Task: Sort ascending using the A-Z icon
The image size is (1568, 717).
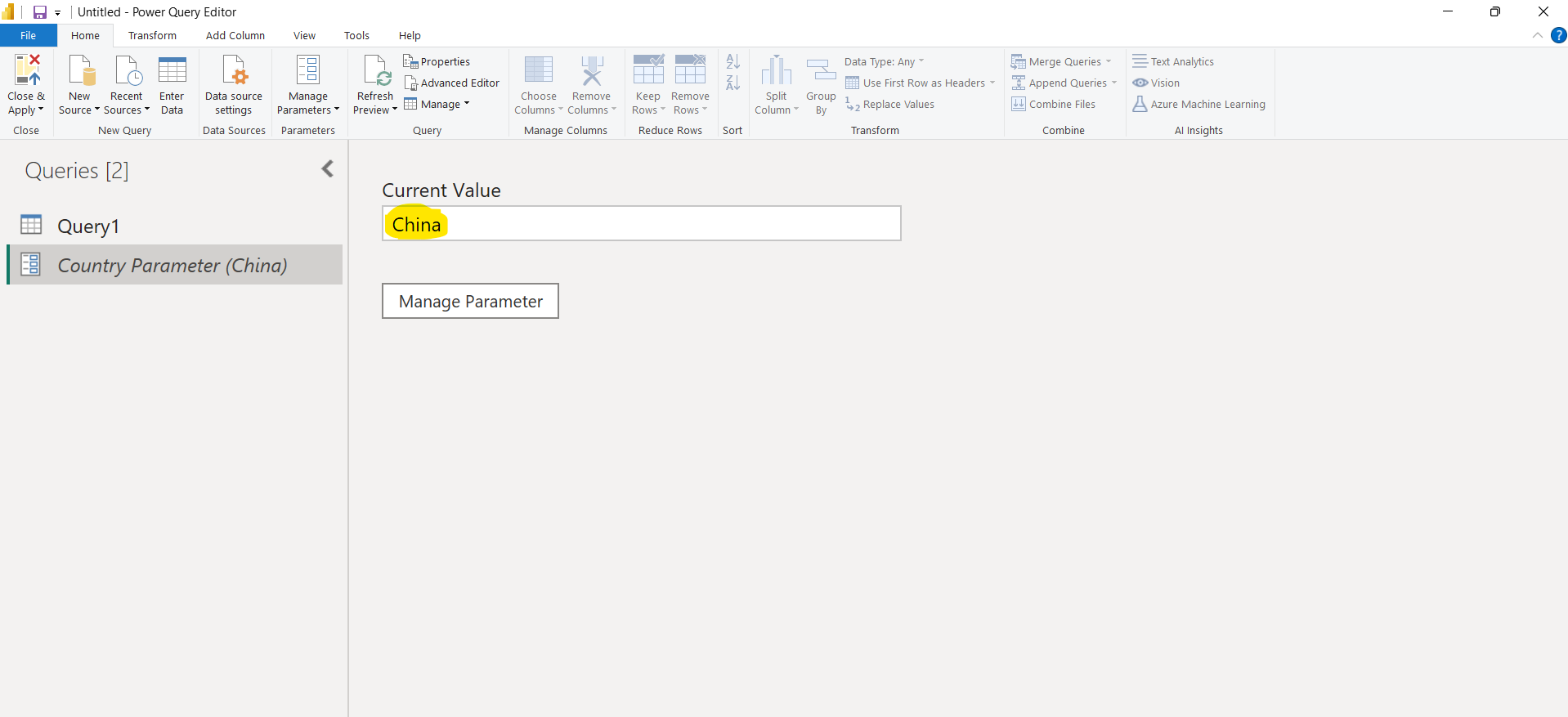Action: pos(732,62)
